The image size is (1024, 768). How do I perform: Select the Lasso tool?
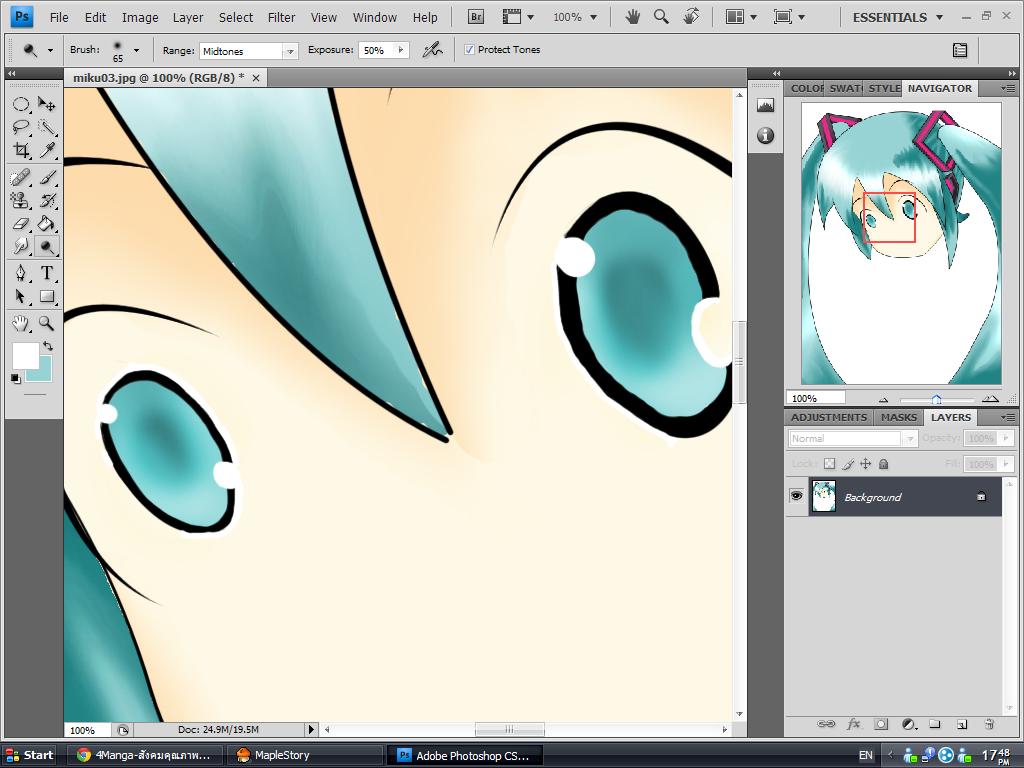tap(21, 127)
